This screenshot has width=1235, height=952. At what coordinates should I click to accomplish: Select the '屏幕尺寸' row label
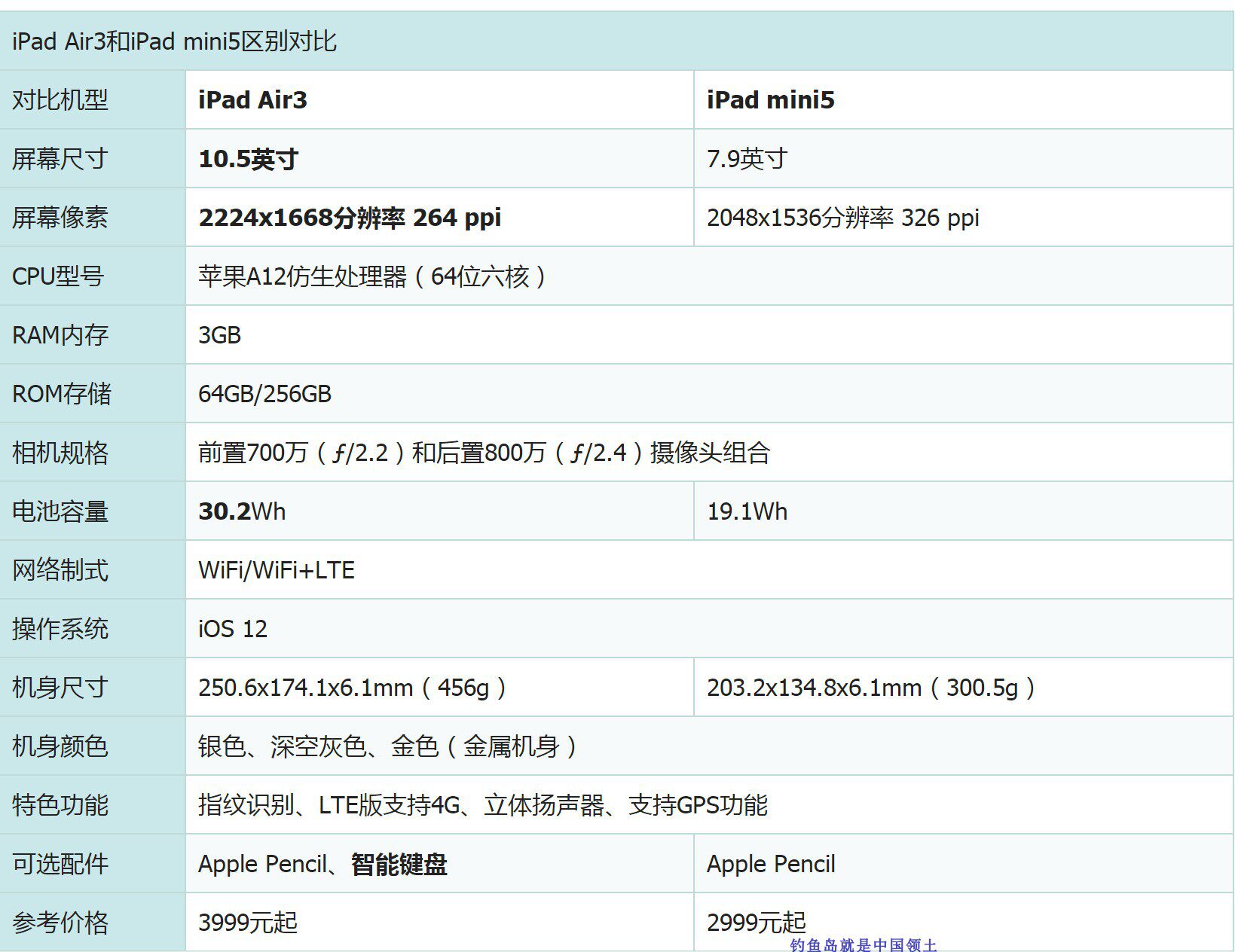(x=60, y=158)
